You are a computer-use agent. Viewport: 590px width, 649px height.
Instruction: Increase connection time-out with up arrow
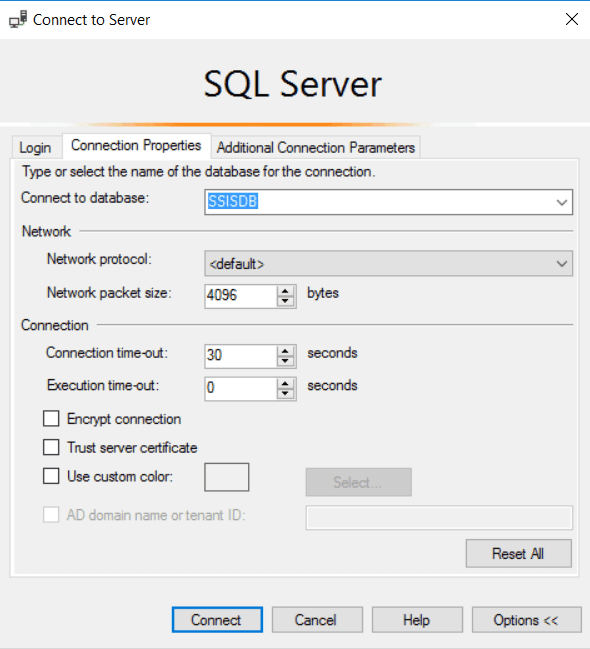pyautogui.click(x=285, y=351)
